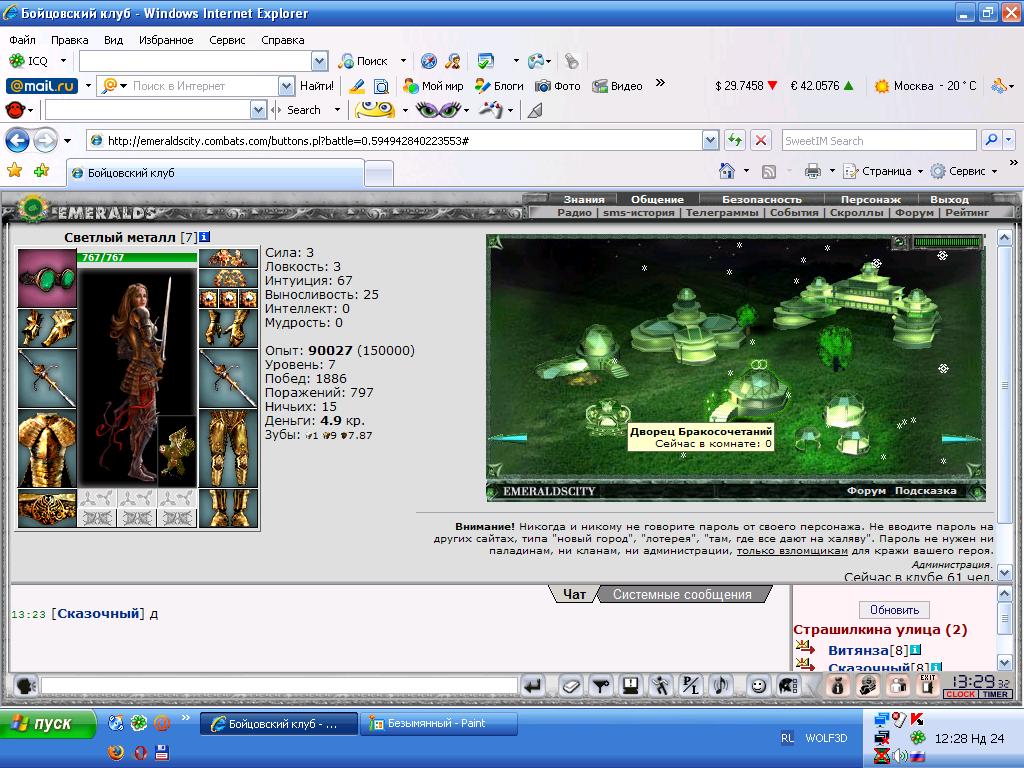Click the helmet icon in chat bar
This screenshot has height=768, width=1024.
(788, 686)
